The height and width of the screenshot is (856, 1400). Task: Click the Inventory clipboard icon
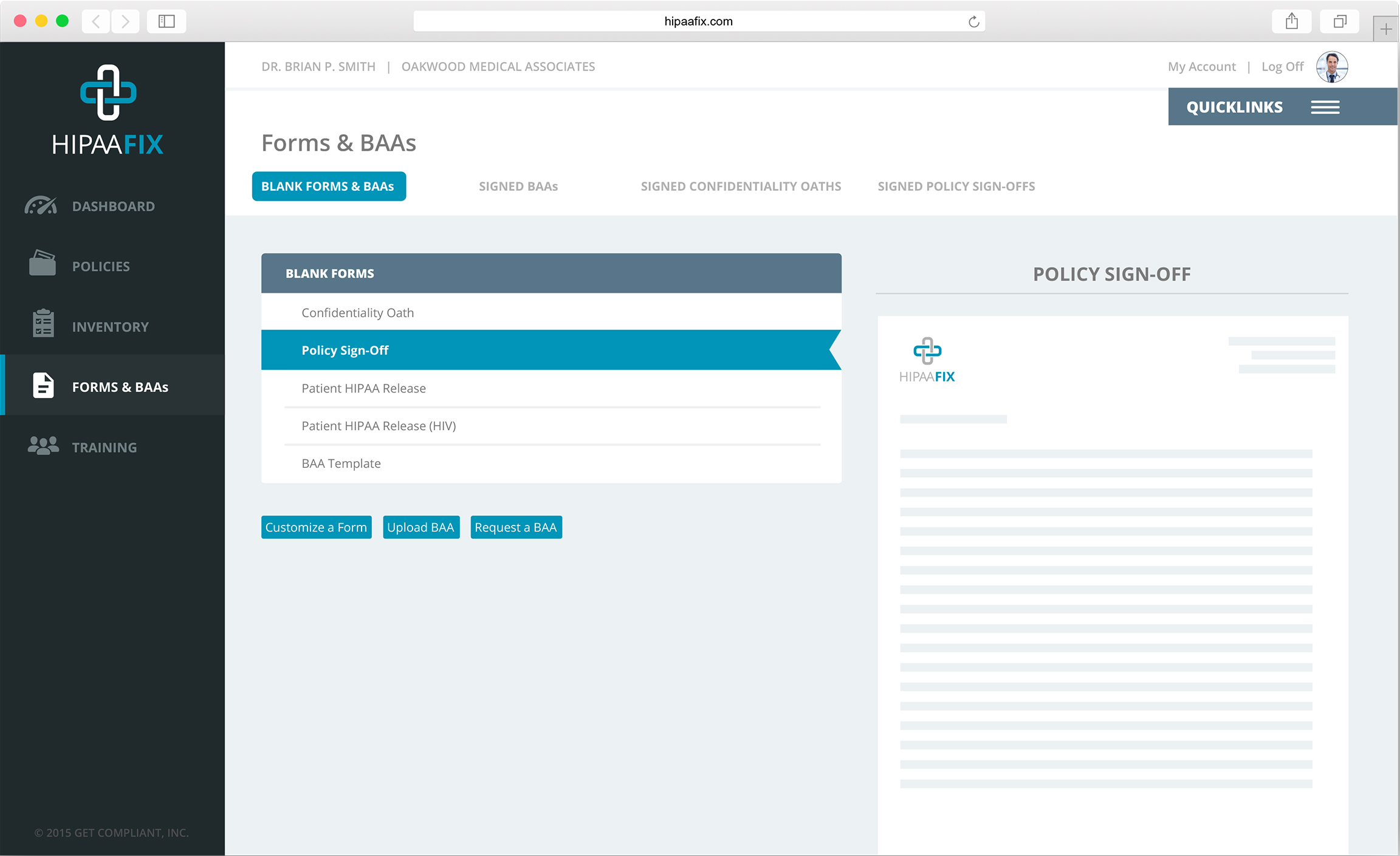tap(43, 323)
